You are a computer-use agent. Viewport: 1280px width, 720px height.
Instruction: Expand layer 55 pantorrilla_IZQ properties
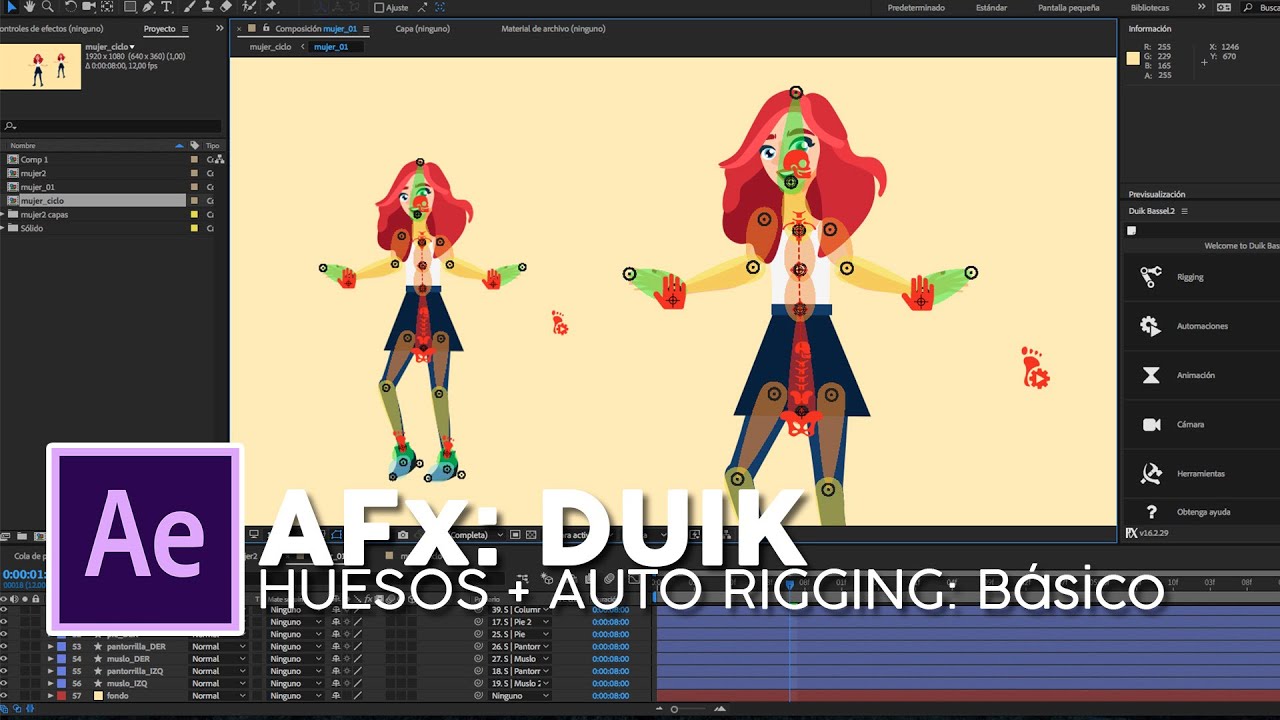pyautogui.click(x=50, y=671)
